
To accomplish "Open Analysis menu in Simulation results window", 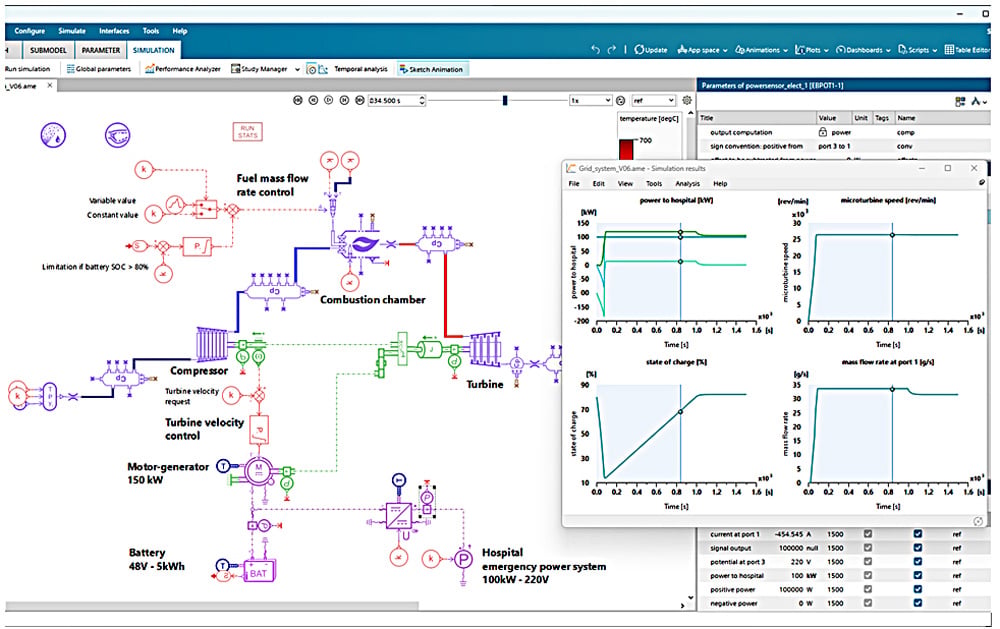I will click(x=688, y=184).
